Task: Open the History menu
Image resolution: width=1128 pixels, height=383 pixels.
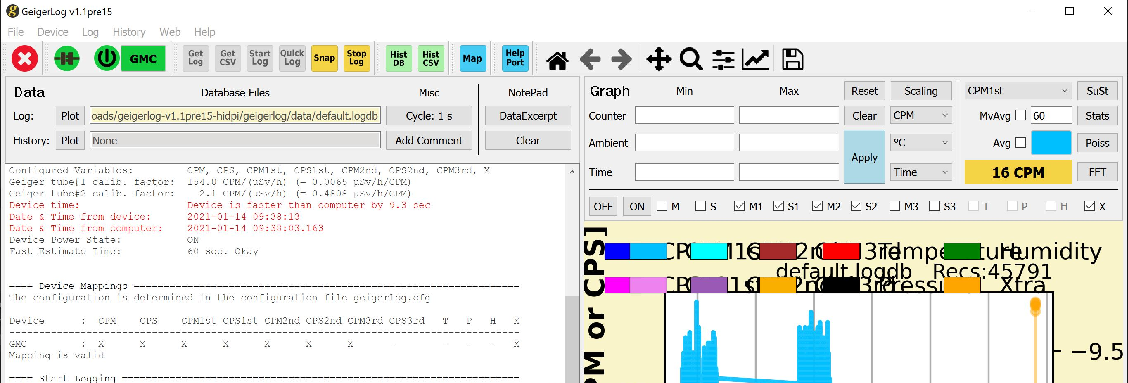Action: pyautogui.click(x=129, y=32)
